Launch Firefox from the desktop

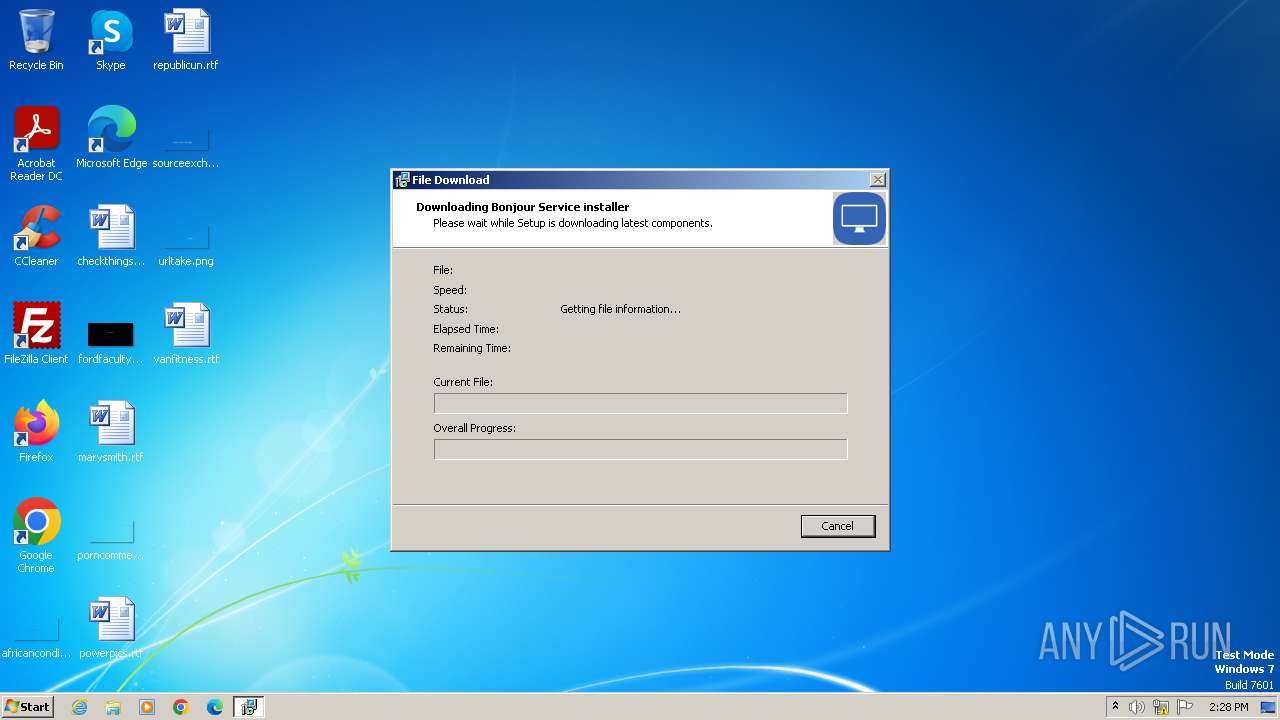coord(36,432)
